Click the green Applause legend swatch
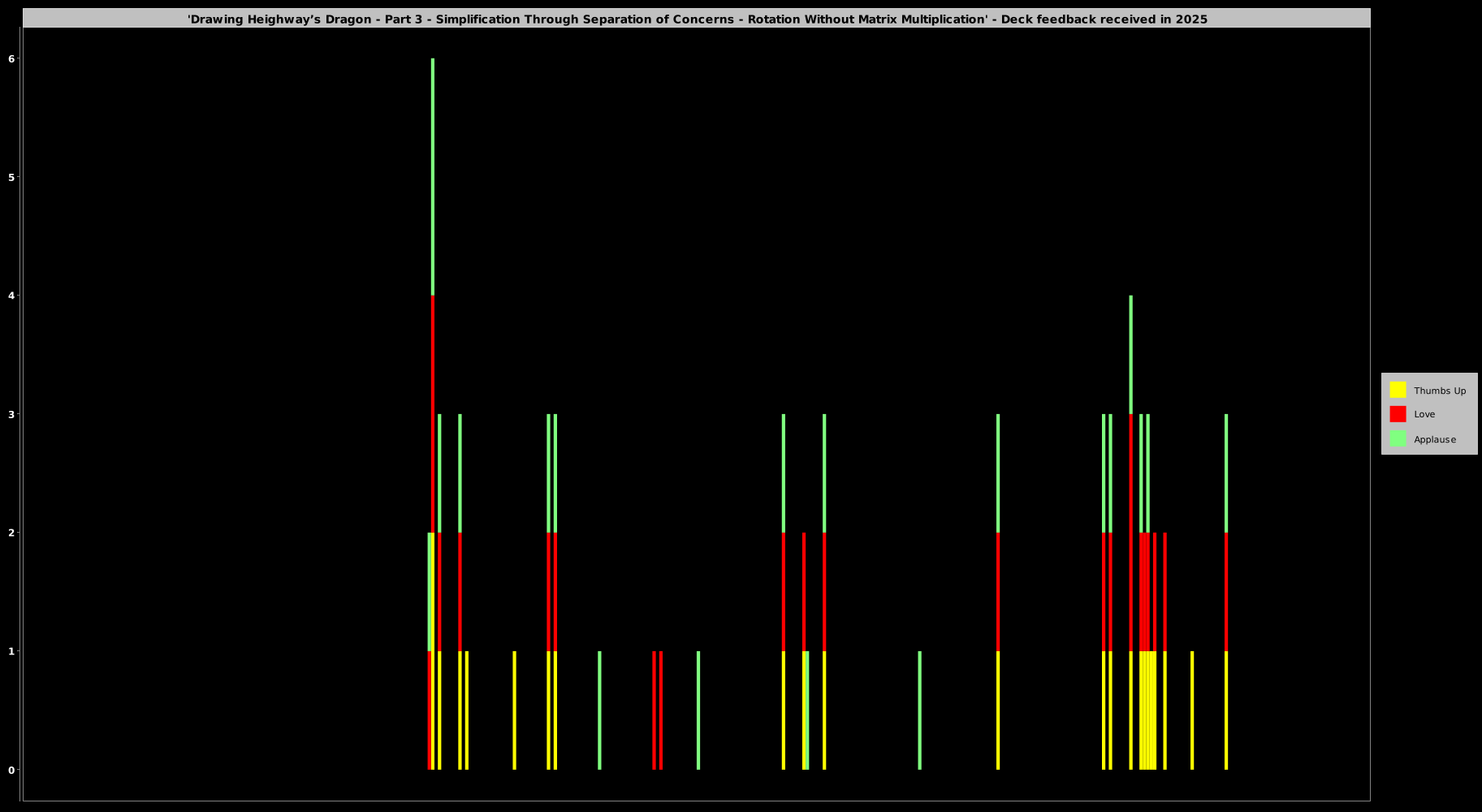 tap(1398, 438)
